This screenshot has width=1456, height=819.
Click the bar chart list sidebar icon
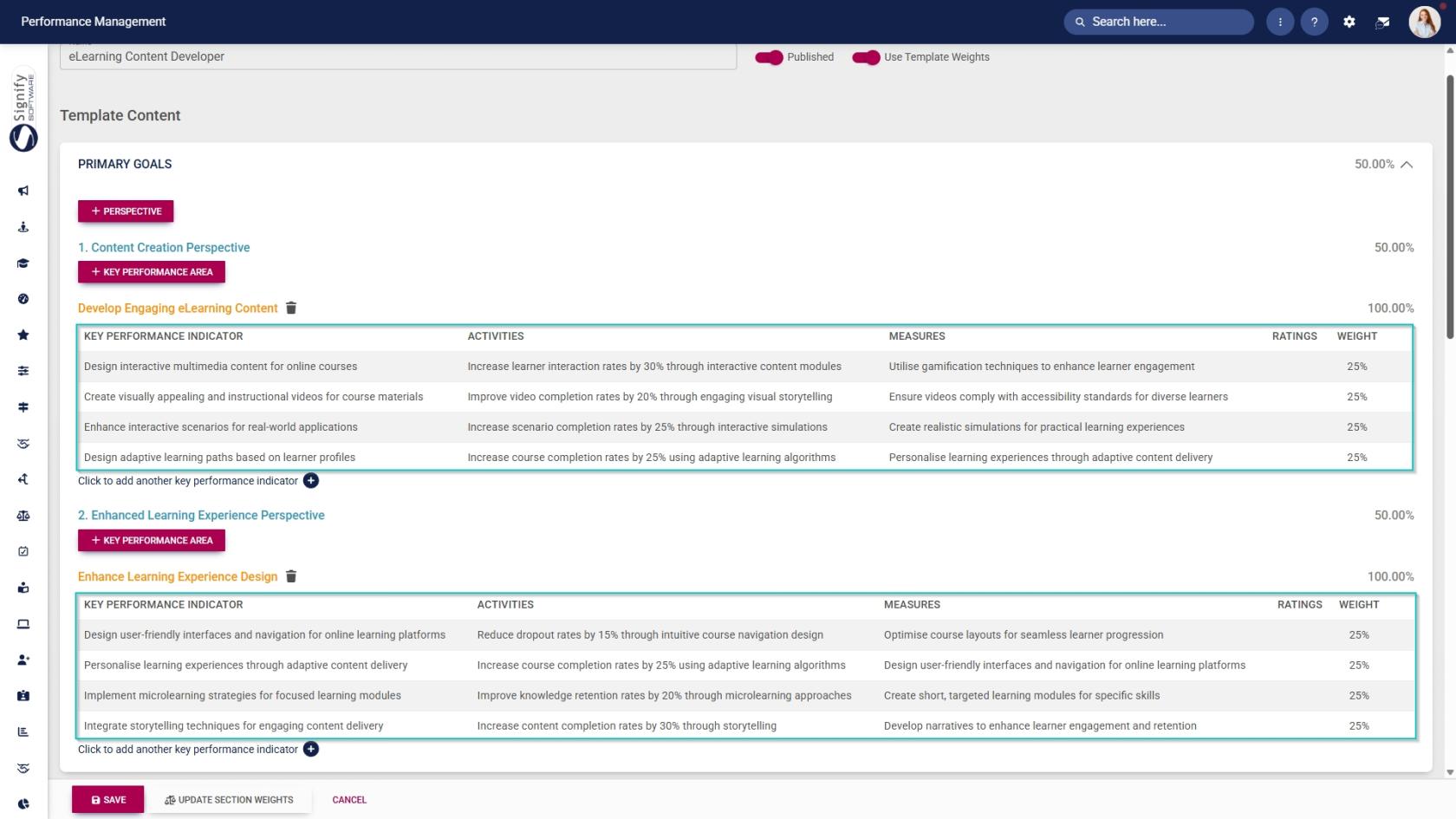click(23, 731)
